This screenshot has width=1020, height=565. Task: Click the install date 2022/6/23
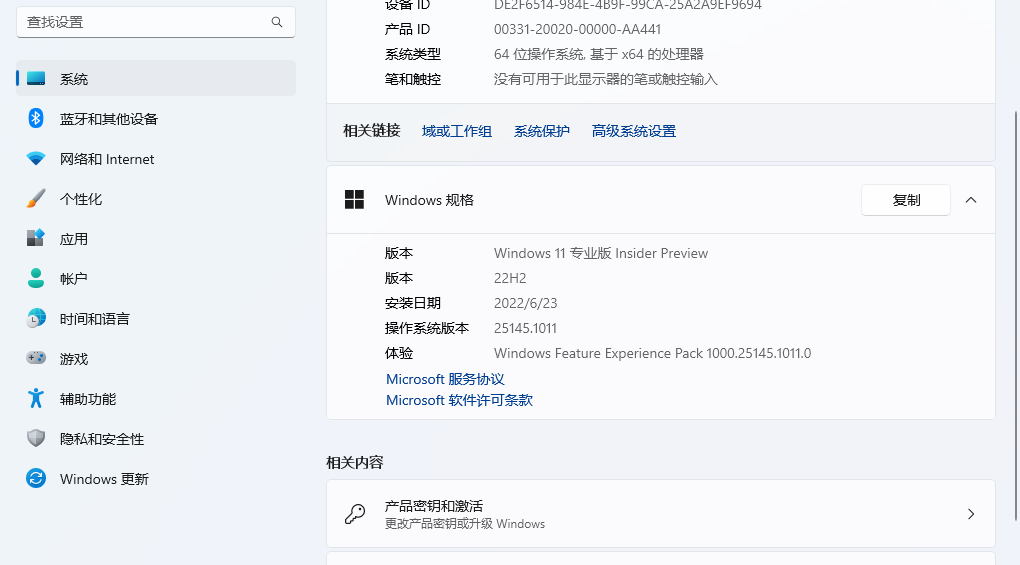tap(526, 303)
